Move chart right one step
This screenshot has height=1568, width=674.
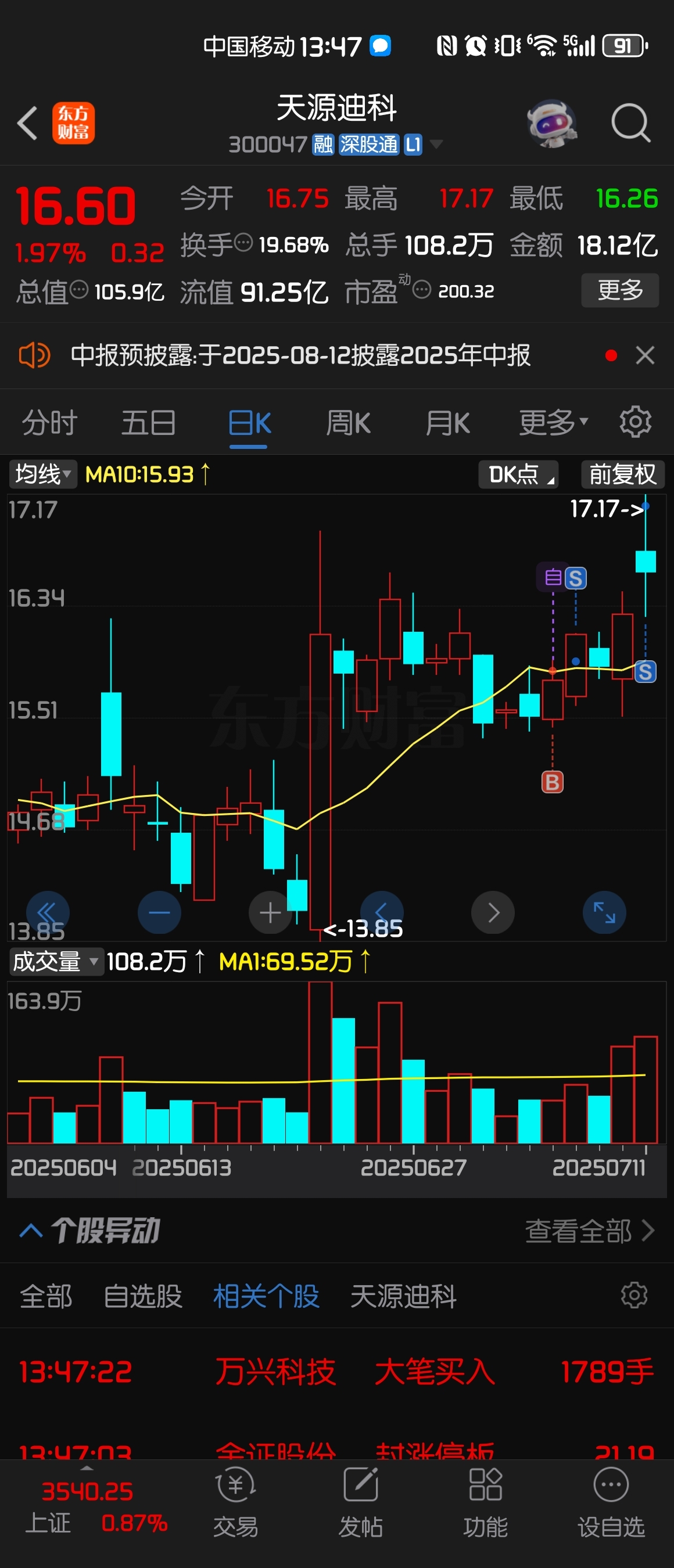493,912
